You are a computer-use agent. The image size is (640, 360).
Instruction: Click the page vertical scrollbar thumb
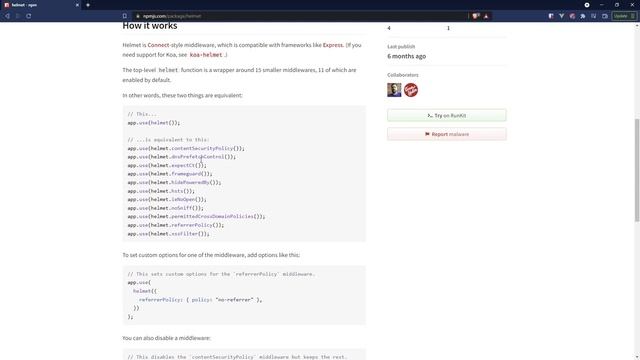(637, 170)
